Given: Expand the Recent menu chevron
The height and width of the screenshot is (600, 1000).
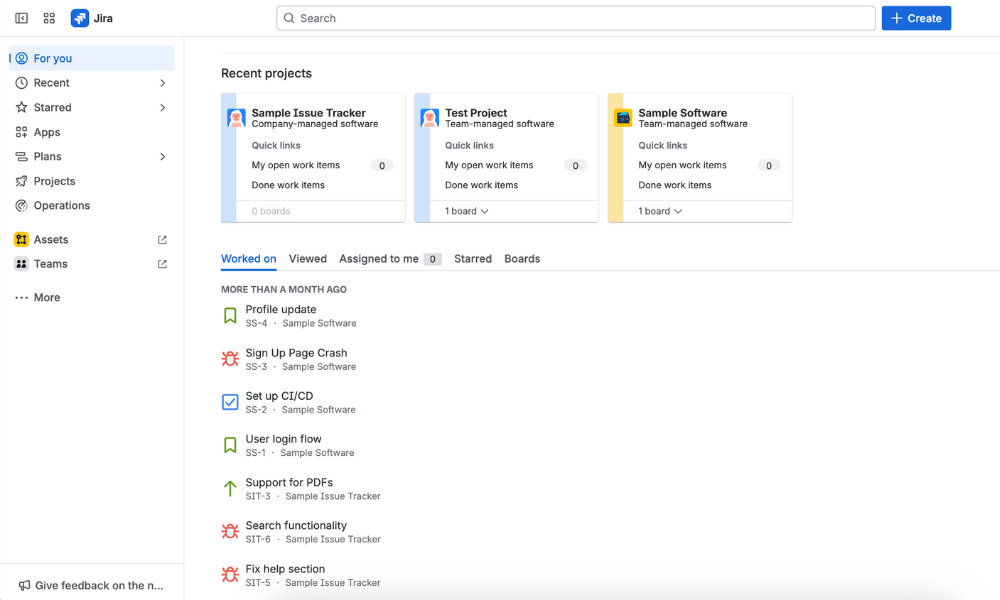Looking at the screenshot, I should point(163,83).
